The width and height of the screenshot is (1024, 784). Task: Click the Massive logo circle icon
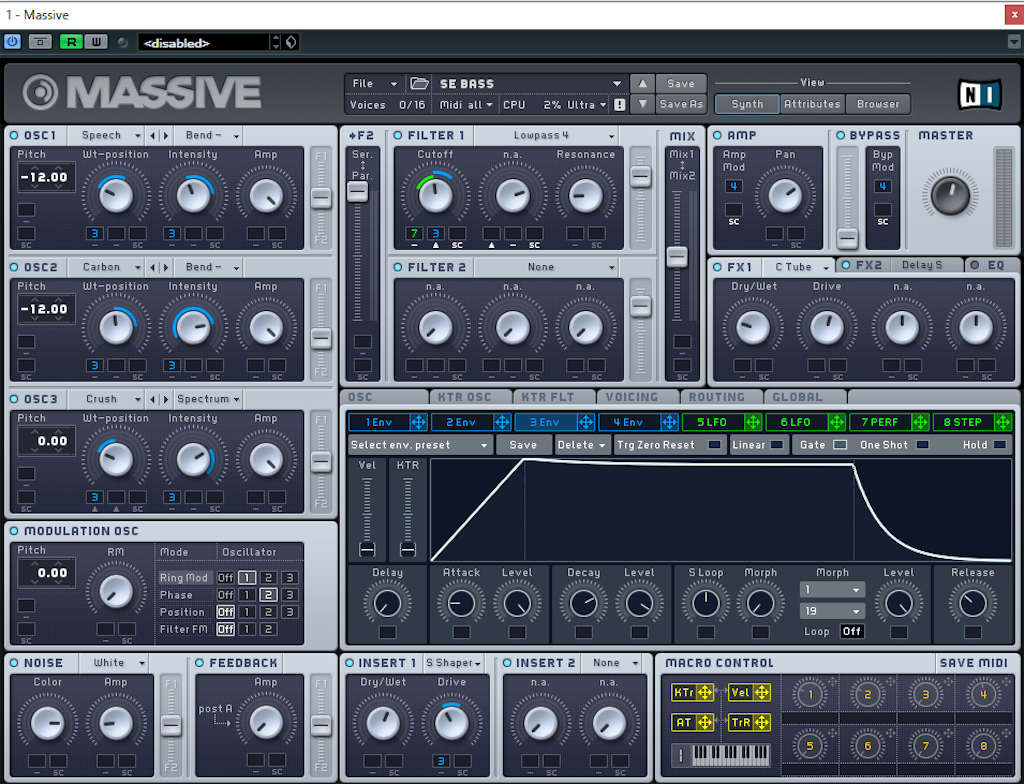pyautogui.click(x=40, y=92)
